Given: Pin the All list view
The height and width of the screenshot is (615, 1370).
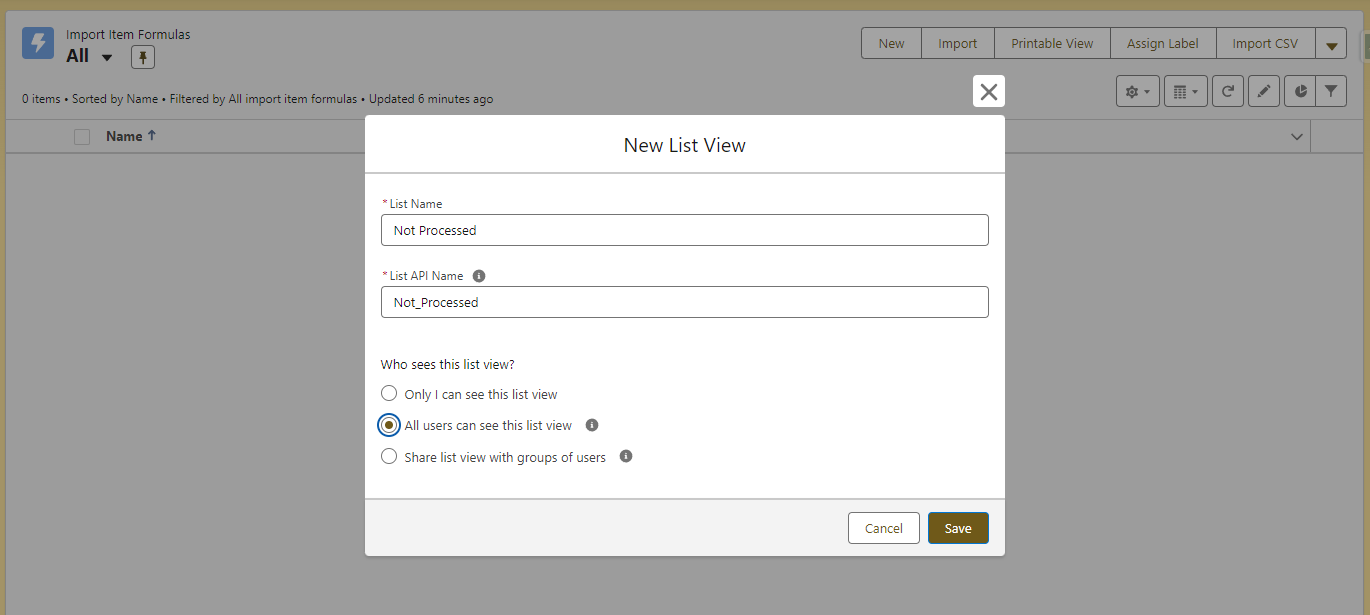Looking at the screenshot, I should pyautogui.click(x=143, y=57).
